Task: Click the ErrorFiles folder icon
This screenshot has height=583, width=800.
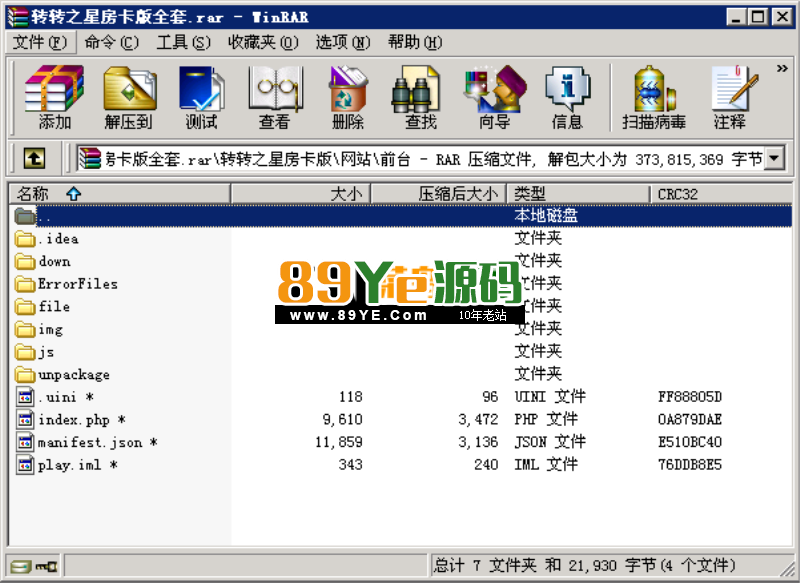Action: [x=25, y=284]
